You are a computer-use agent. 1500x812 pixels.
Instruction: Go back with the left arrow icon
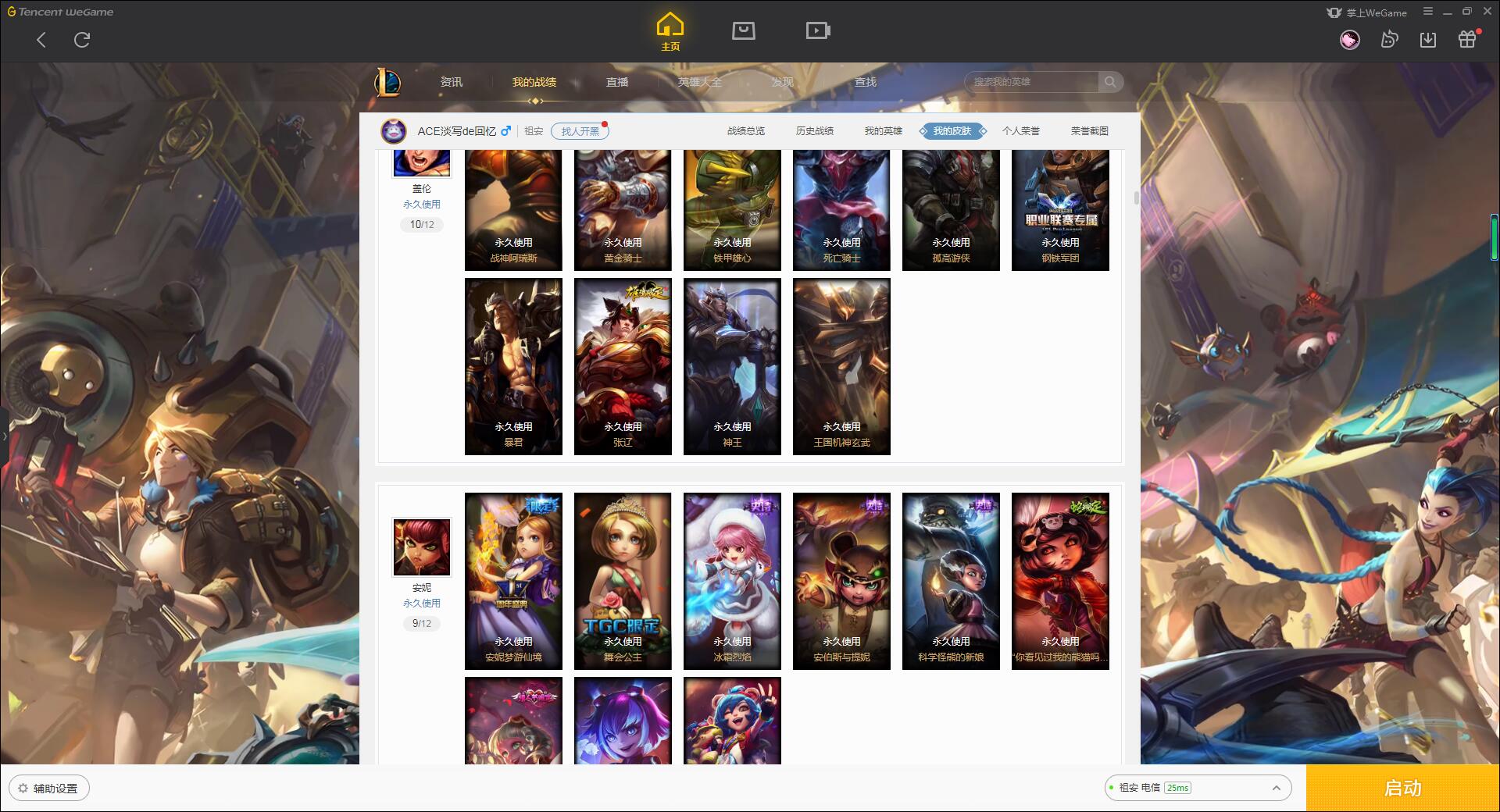[x=41, y=40]
